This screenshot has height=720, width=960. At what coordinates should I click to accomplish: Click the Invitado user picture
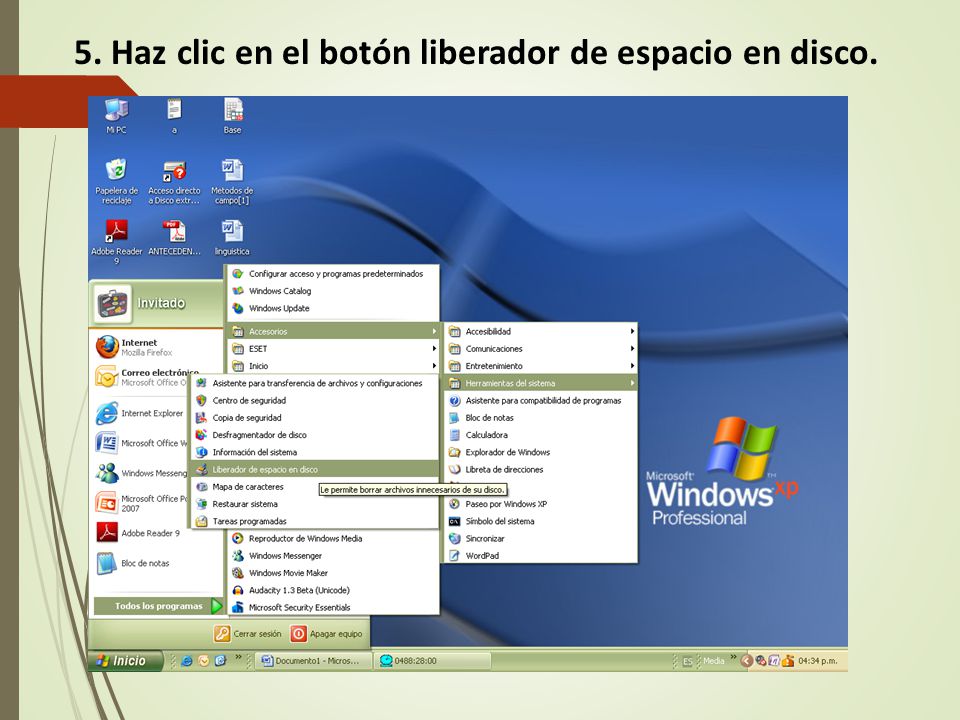[x=113, y=303]
